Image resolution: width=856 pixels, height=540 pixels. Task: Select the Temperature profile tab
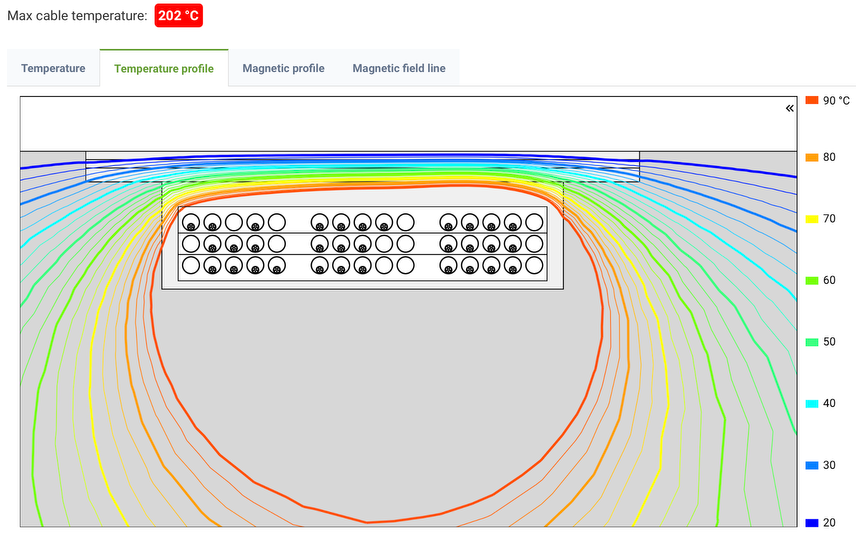[163, 69]
